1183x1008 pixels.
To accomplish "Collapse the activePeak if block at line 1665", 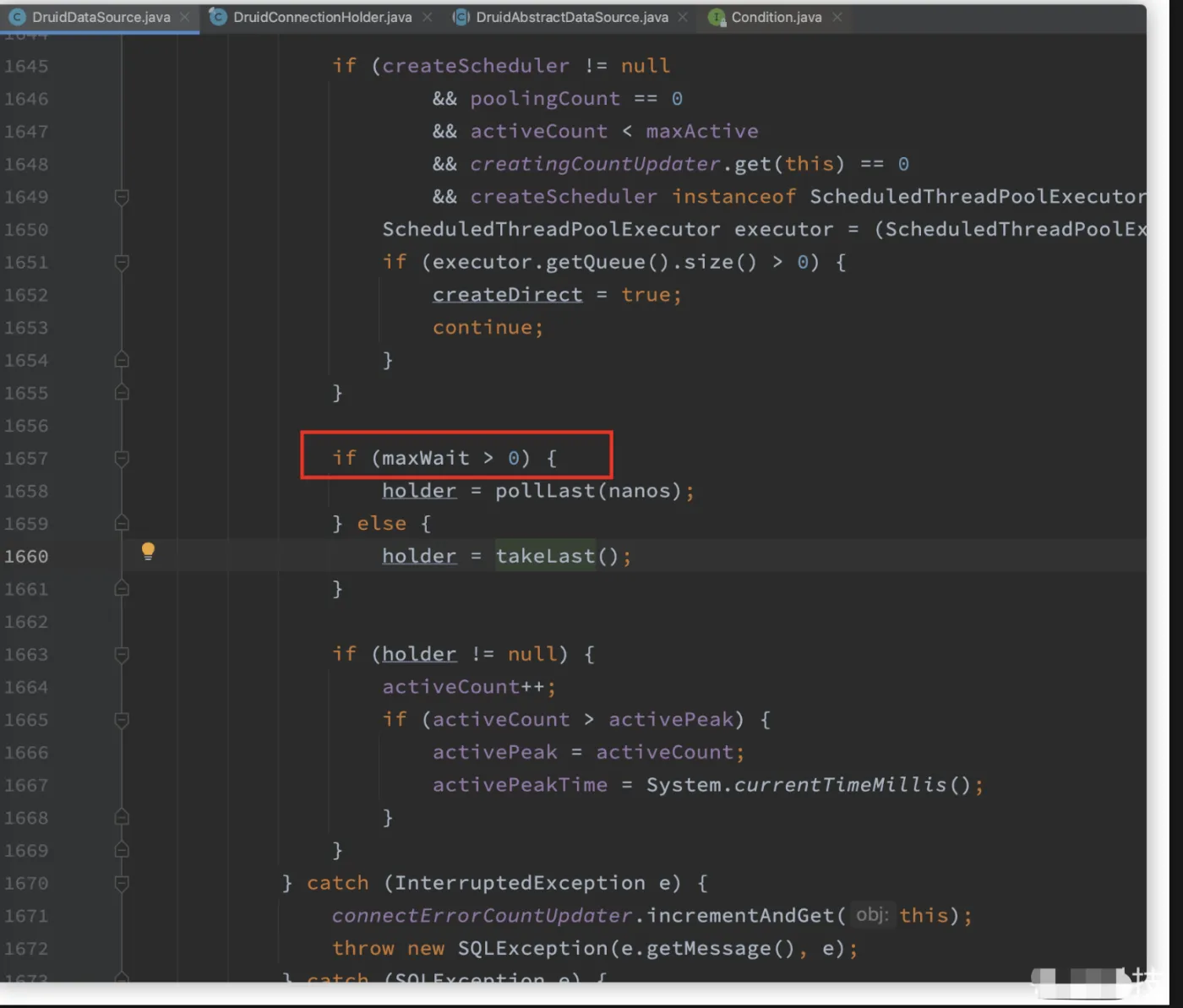I will click(x=122, y=720).
